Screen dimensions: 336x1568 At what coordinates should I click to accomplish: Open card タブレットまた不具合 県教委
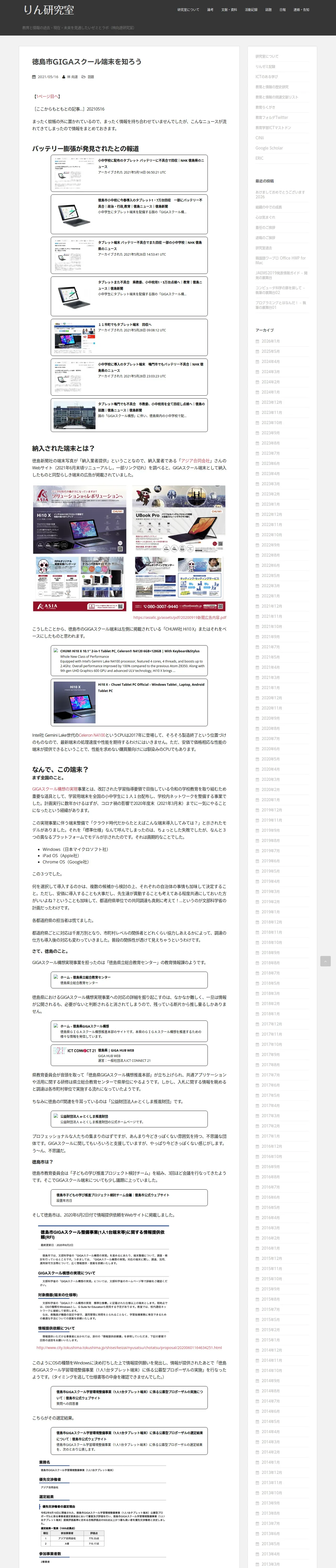[x=129, y=296]
